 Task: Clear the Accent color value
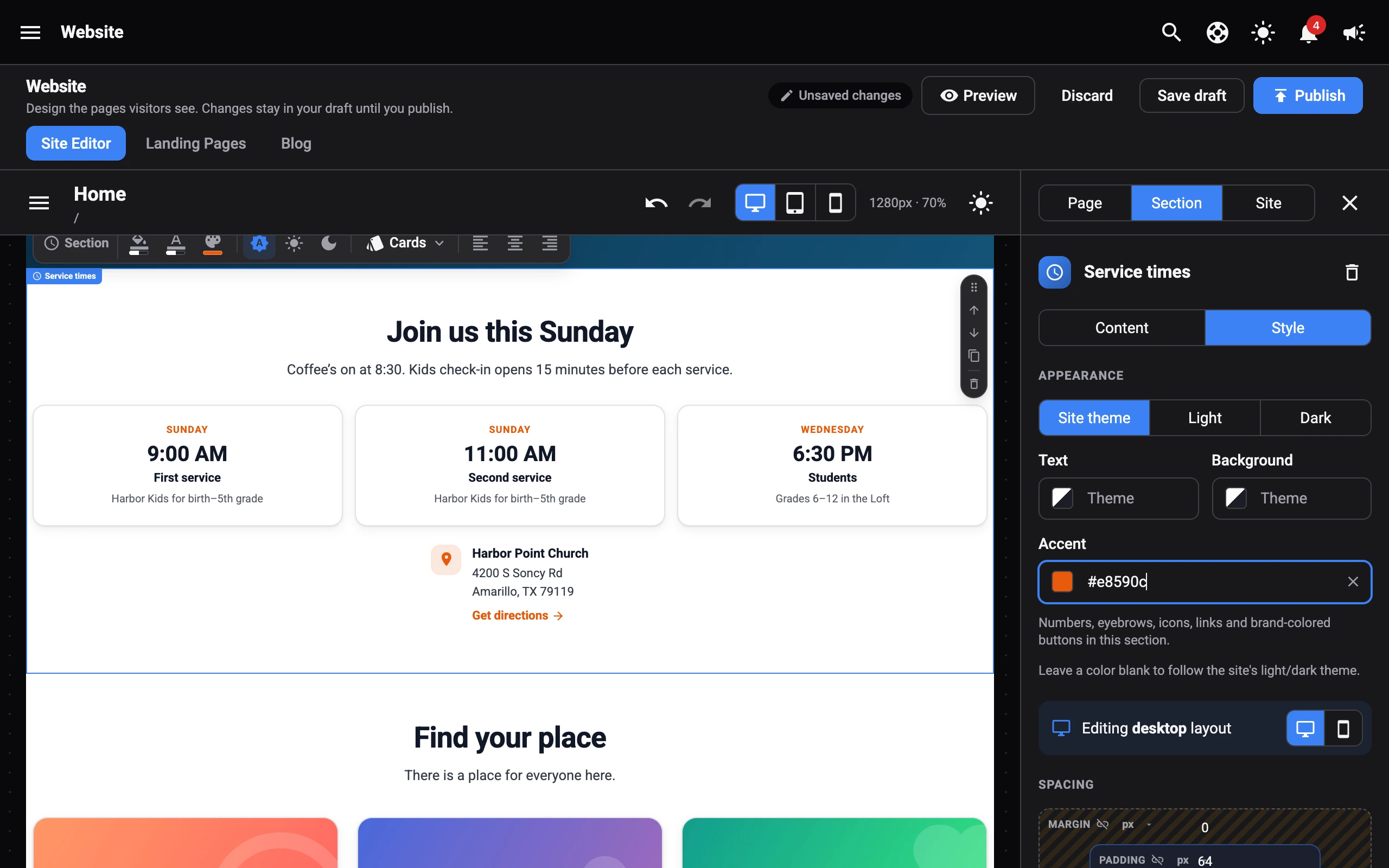click(1353, 582)
